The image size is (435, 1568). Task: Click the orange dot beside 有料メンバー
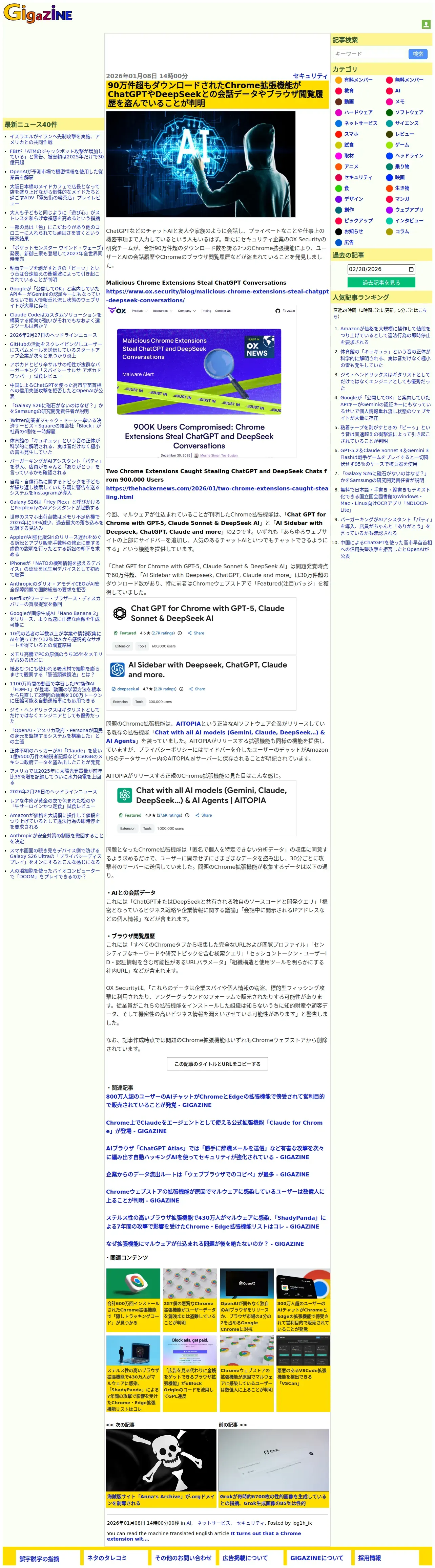click(338, 80)
